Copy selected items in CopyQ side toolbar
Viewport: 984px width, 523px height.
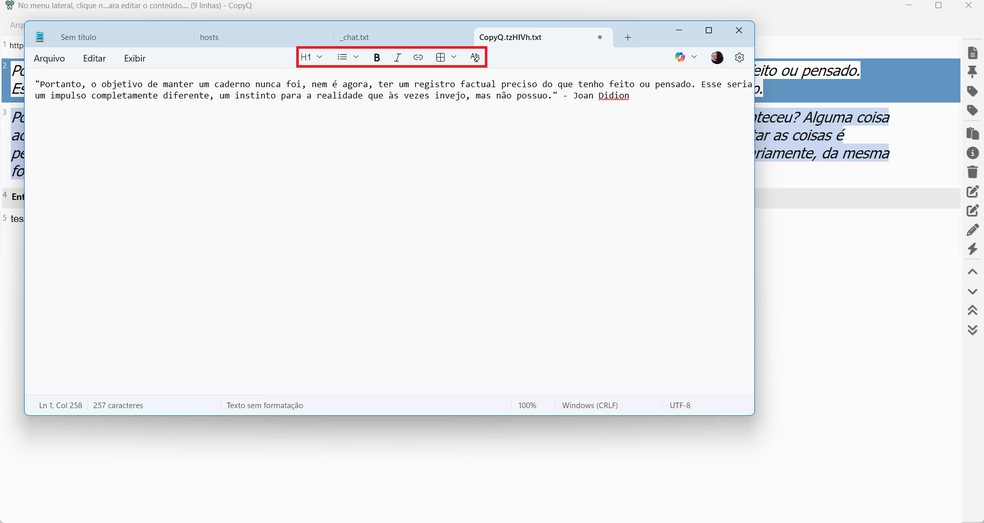(x=972, y=133)
